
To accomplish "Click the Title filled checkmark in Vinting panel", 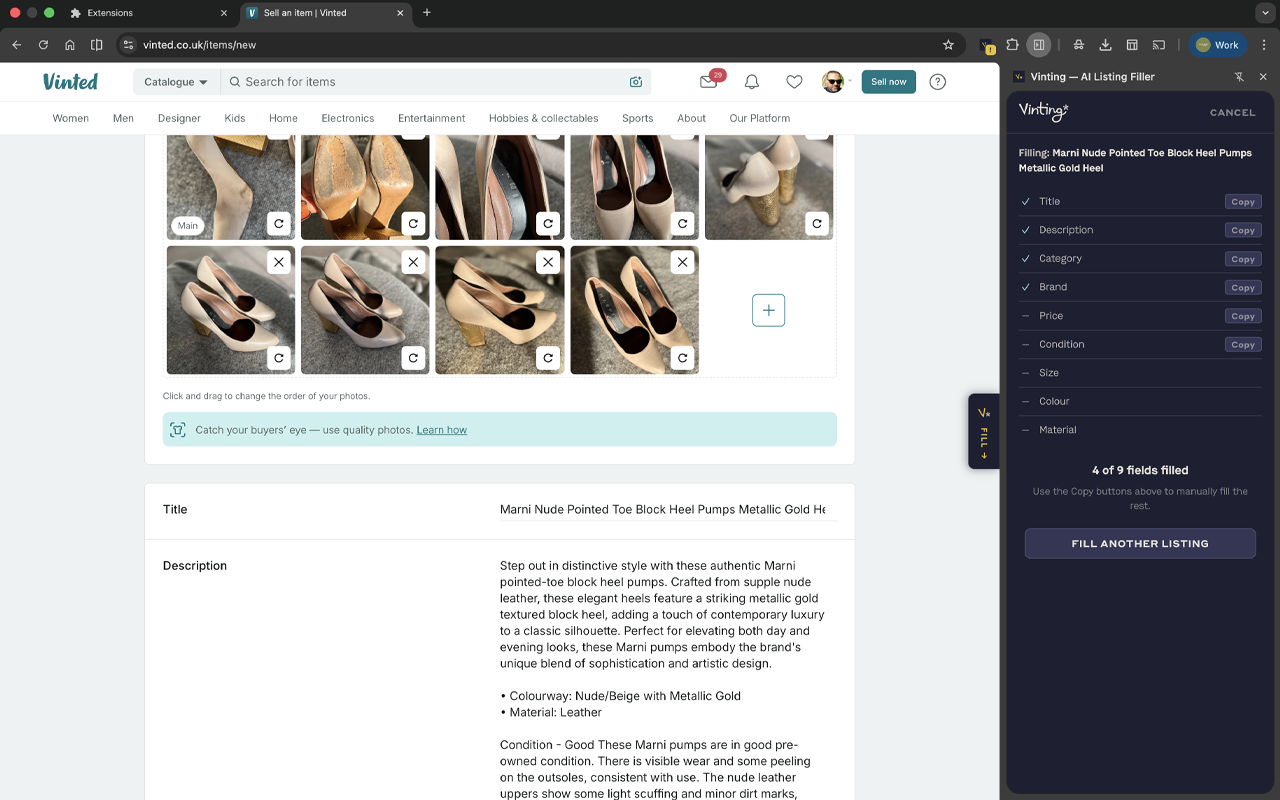I will [1025, 201].
